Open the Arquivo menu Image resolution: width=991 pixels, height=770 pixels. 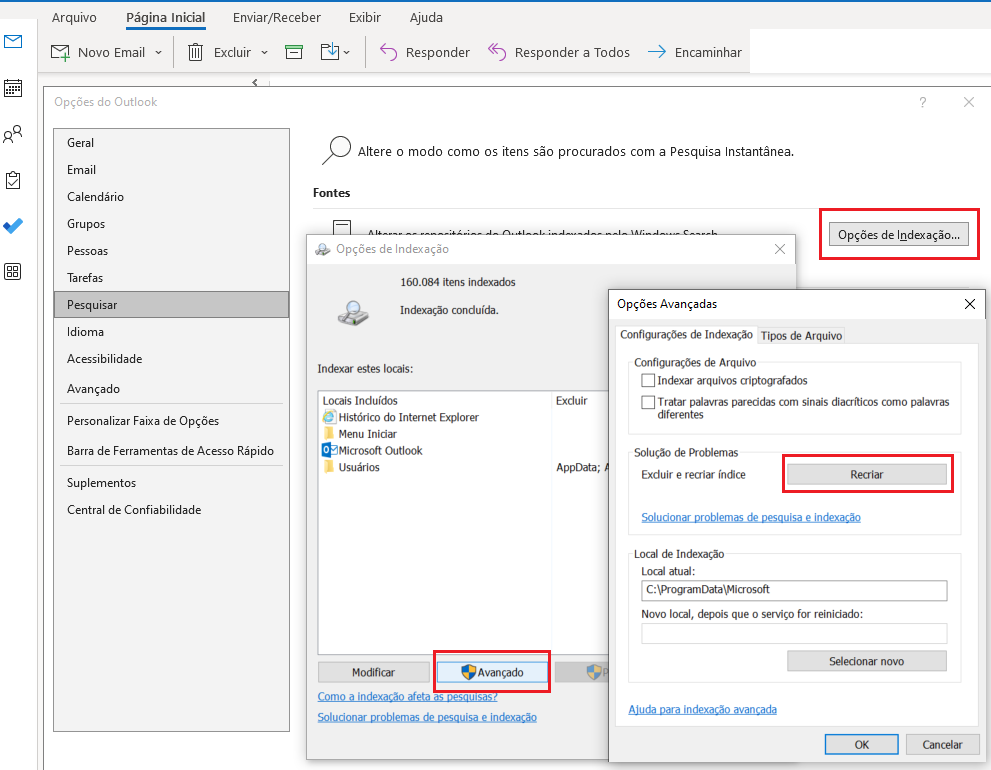pyautogui.click(x=74, y=18)
